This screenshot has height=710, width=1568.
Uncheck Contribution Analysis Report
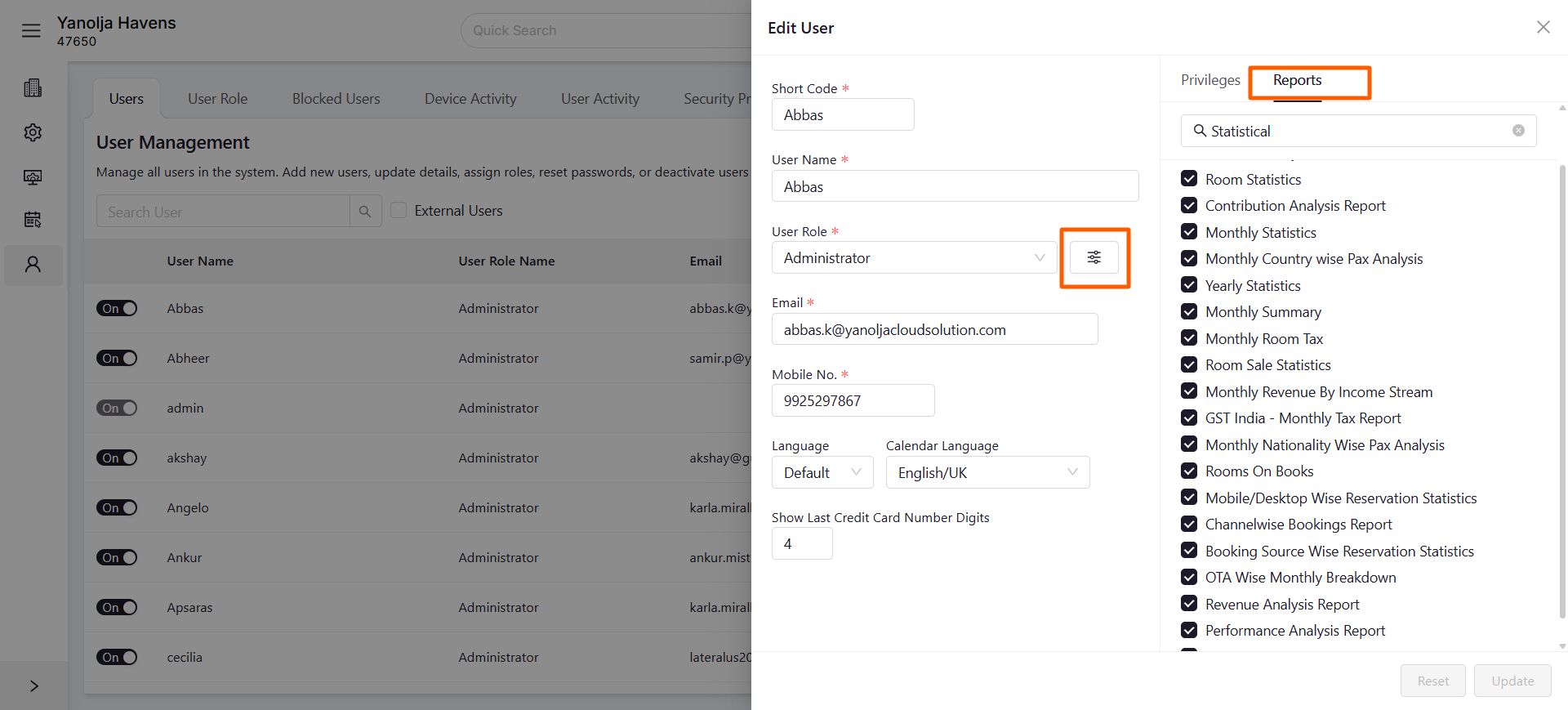pyautogui.click(x=1189, y=205)
